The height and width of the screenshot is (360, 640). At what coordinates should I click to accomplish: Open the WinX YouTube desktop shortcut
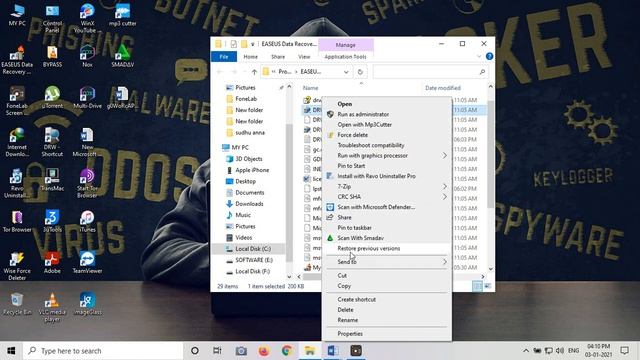point(87,18)
